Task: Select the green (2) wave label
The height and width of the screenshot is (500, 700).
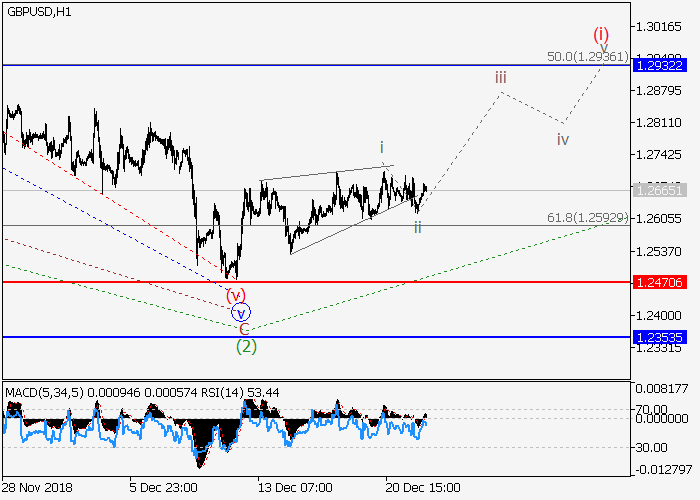Action: coord(246,346)
